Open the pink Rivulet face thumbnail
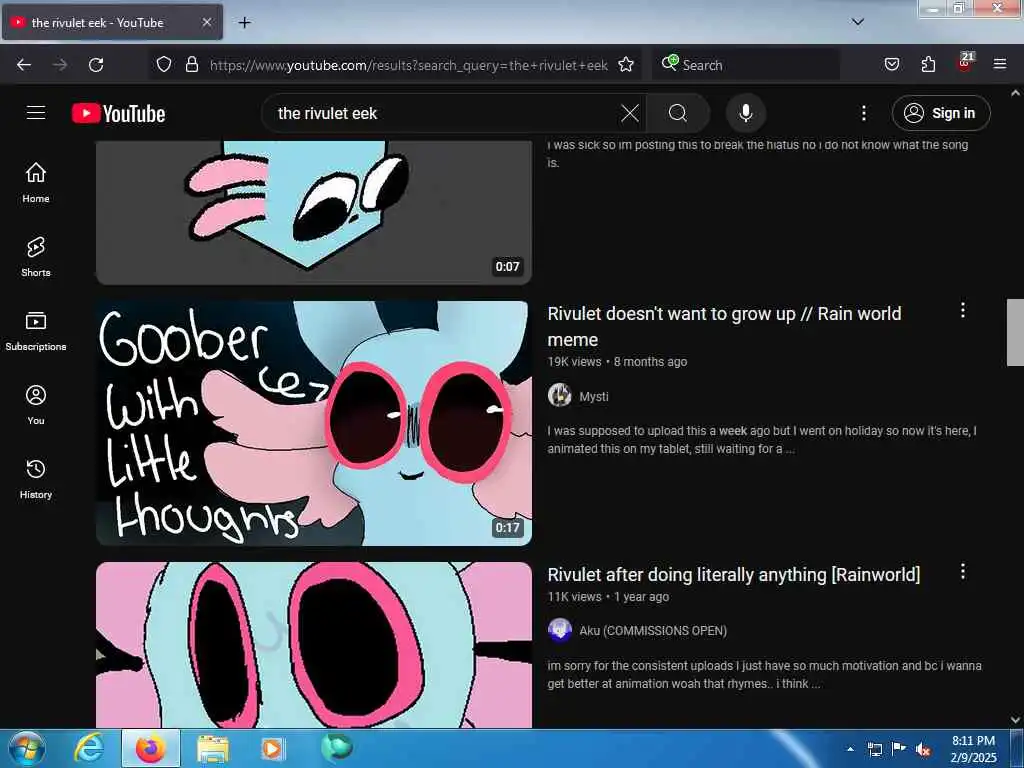 (x=313, y=645)
